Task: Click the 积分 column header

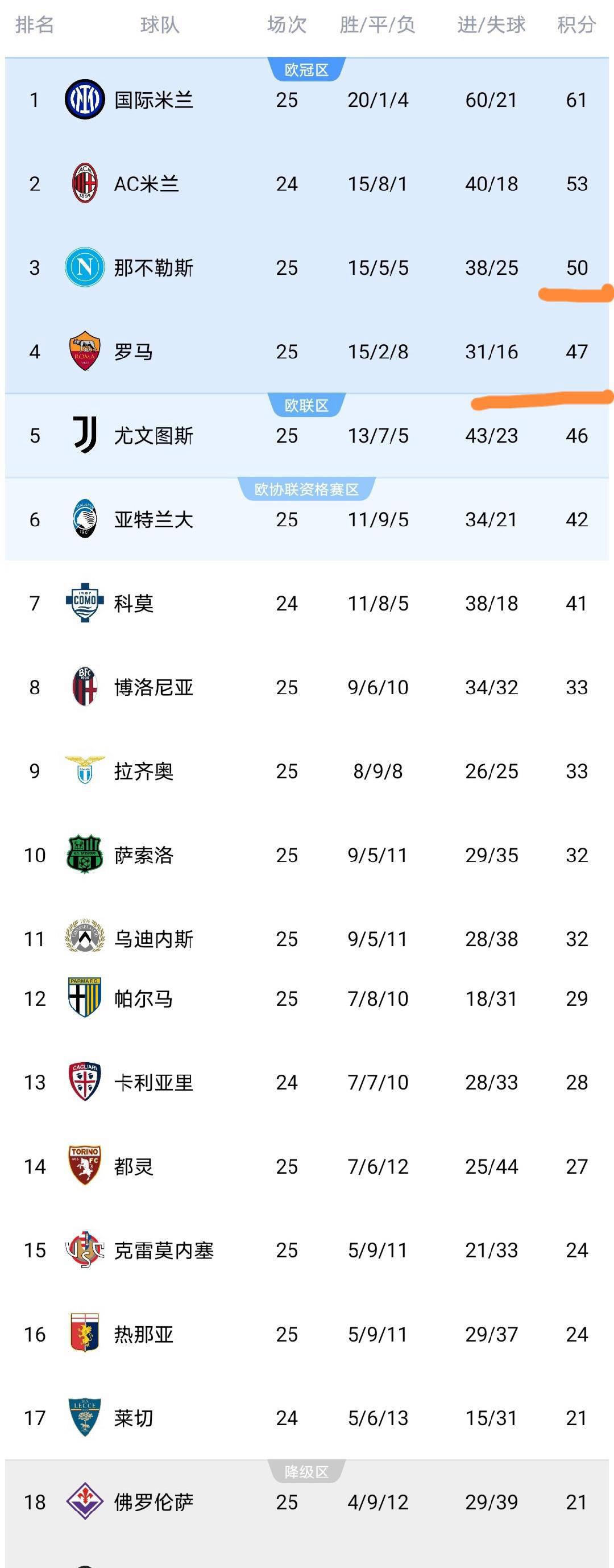Action: 576,25
